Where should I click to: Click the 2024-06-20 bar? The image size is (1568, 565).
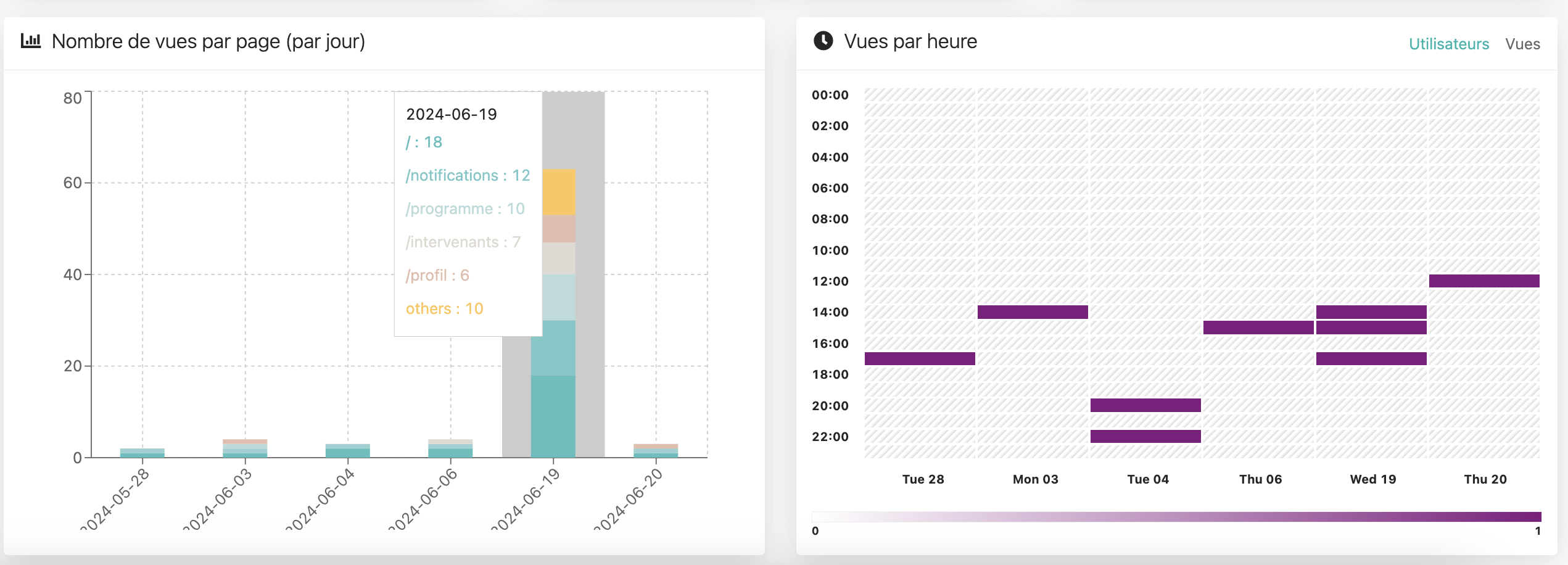(x=656, y=451)
